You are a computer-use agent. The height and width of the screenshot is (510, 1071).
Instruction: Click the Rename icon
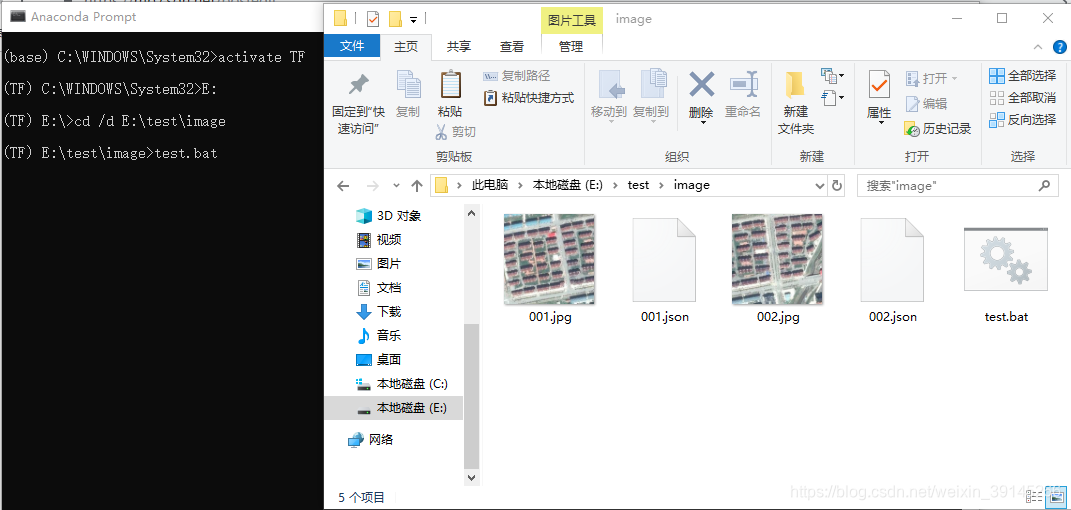click(743, 85)
